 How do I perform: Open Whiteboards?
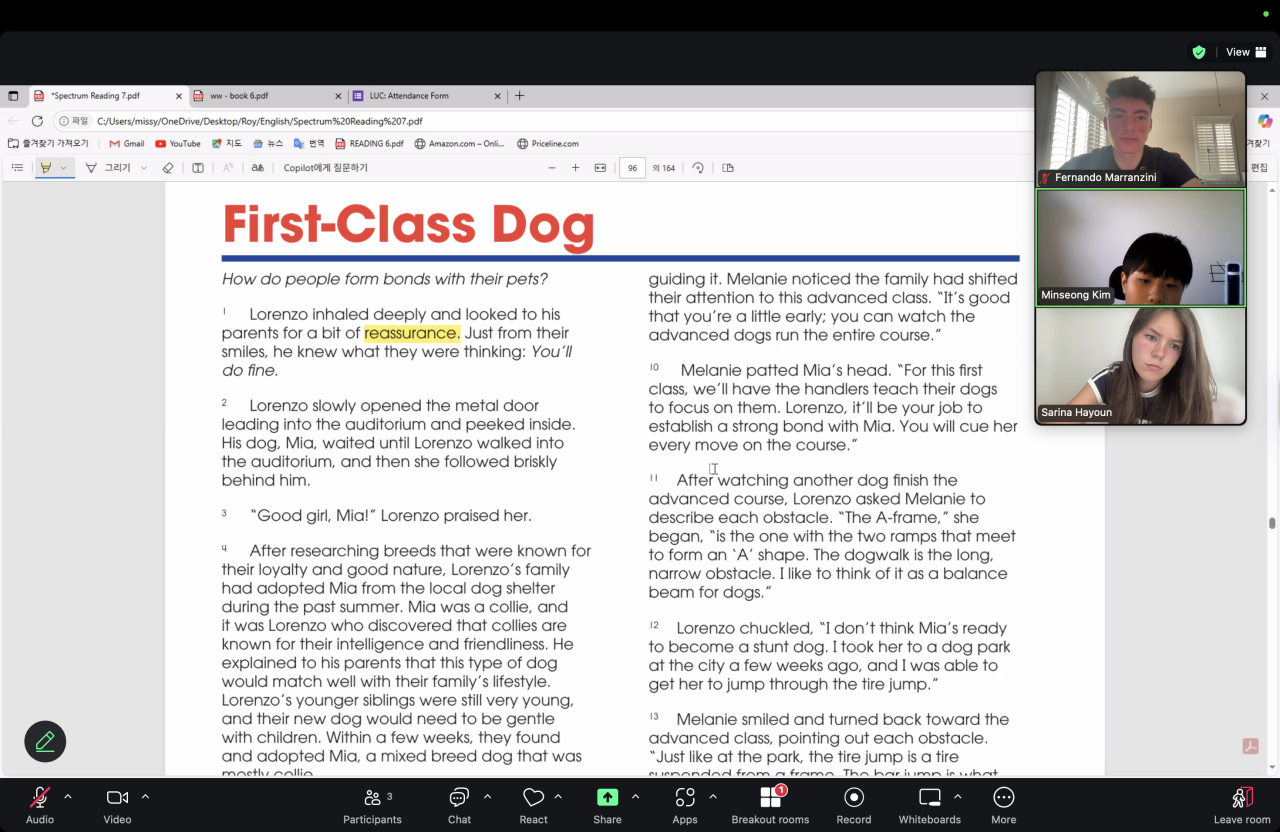point(930,804)
